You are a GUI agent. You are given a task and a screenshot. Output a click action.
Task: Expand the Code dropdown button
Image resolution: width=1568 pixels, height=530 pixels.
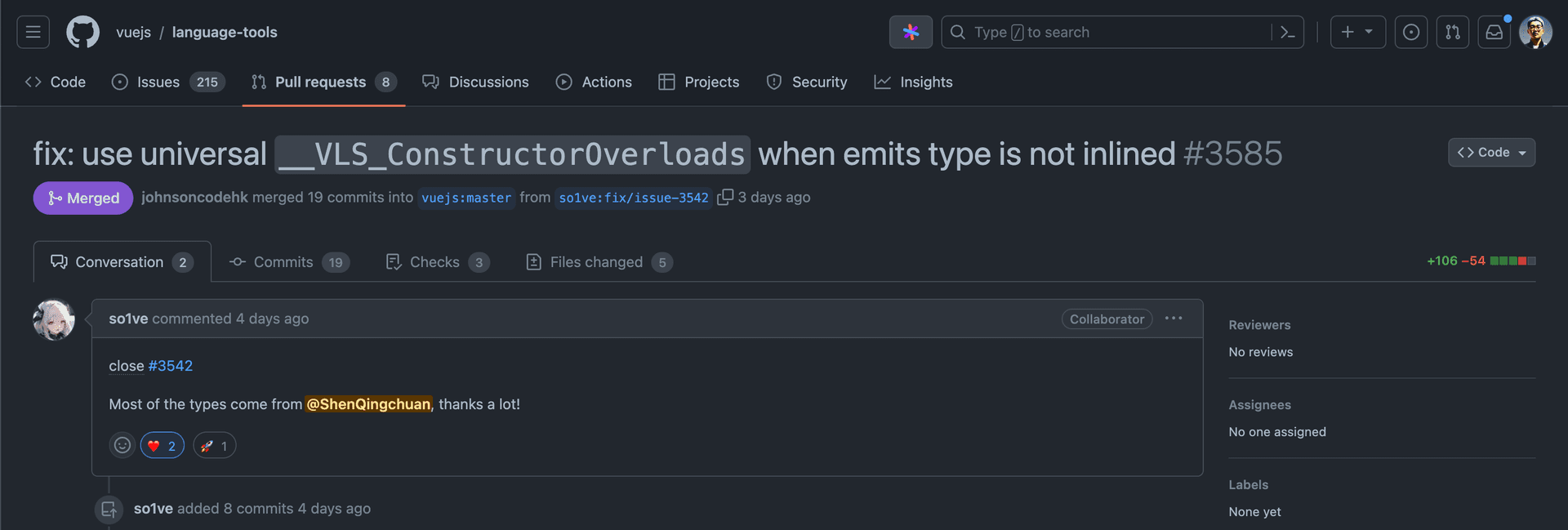point(1491,153)
